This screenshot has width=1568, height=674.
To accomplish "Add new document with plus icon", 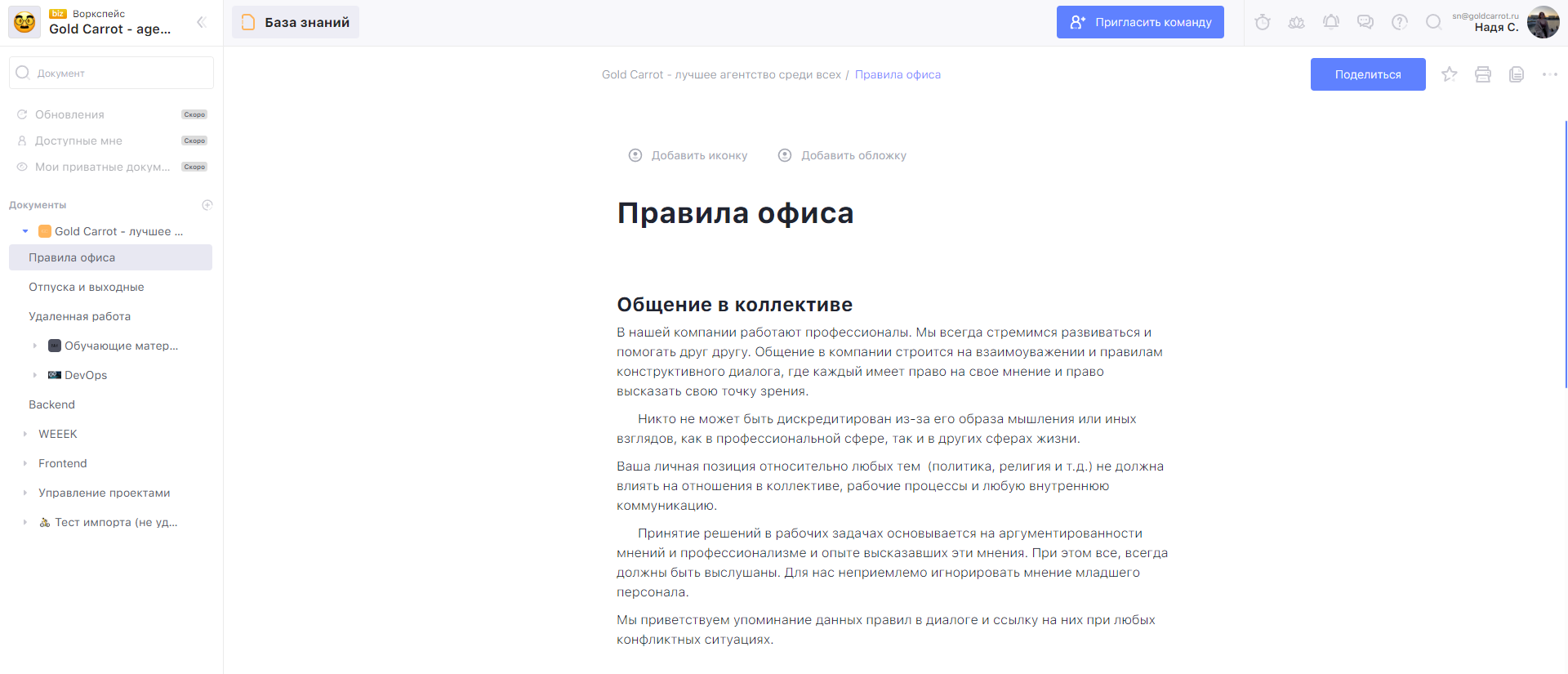I will [x=207, y=205].
